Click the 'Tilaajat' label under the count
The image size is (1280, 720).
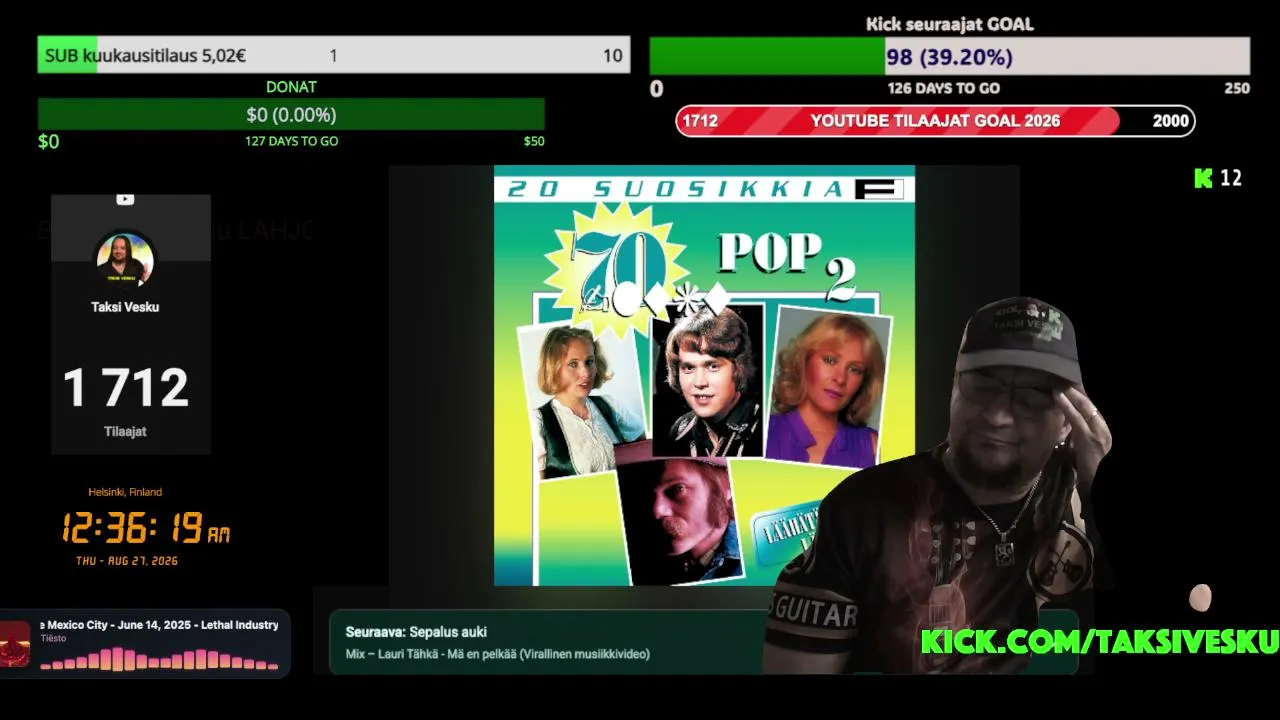coord(125,431)
